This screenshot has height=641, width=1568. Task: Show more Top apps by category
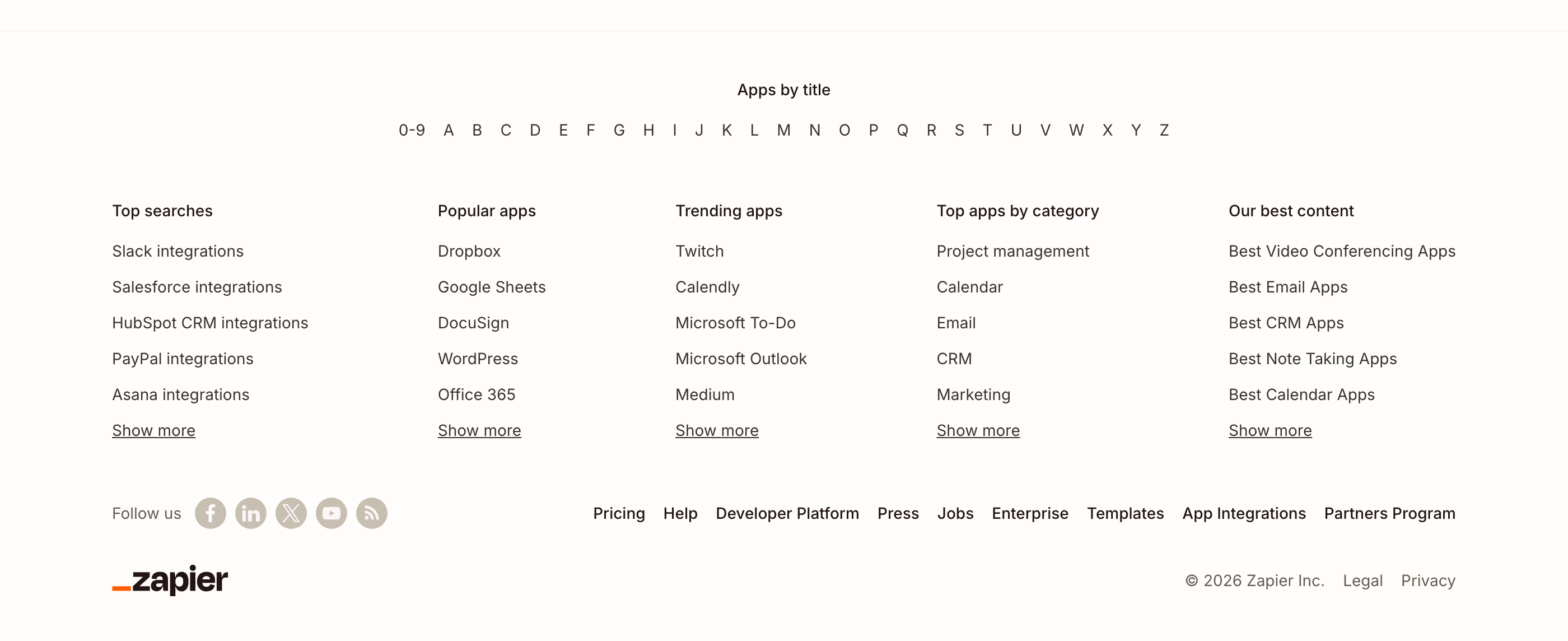[978, 430]
